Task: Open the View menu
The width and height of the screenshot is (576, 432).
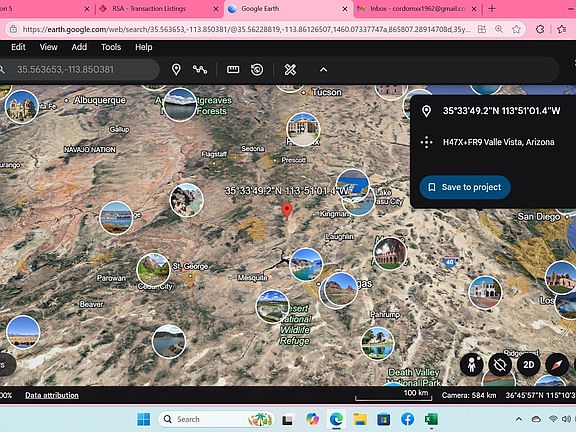Action: [48, 47]
